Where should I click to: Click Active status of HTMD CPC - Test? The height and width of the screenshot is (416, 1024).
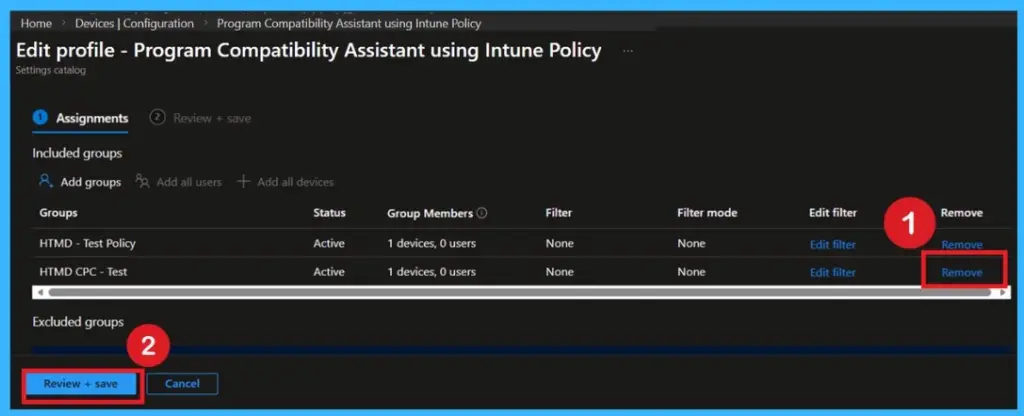328,272
